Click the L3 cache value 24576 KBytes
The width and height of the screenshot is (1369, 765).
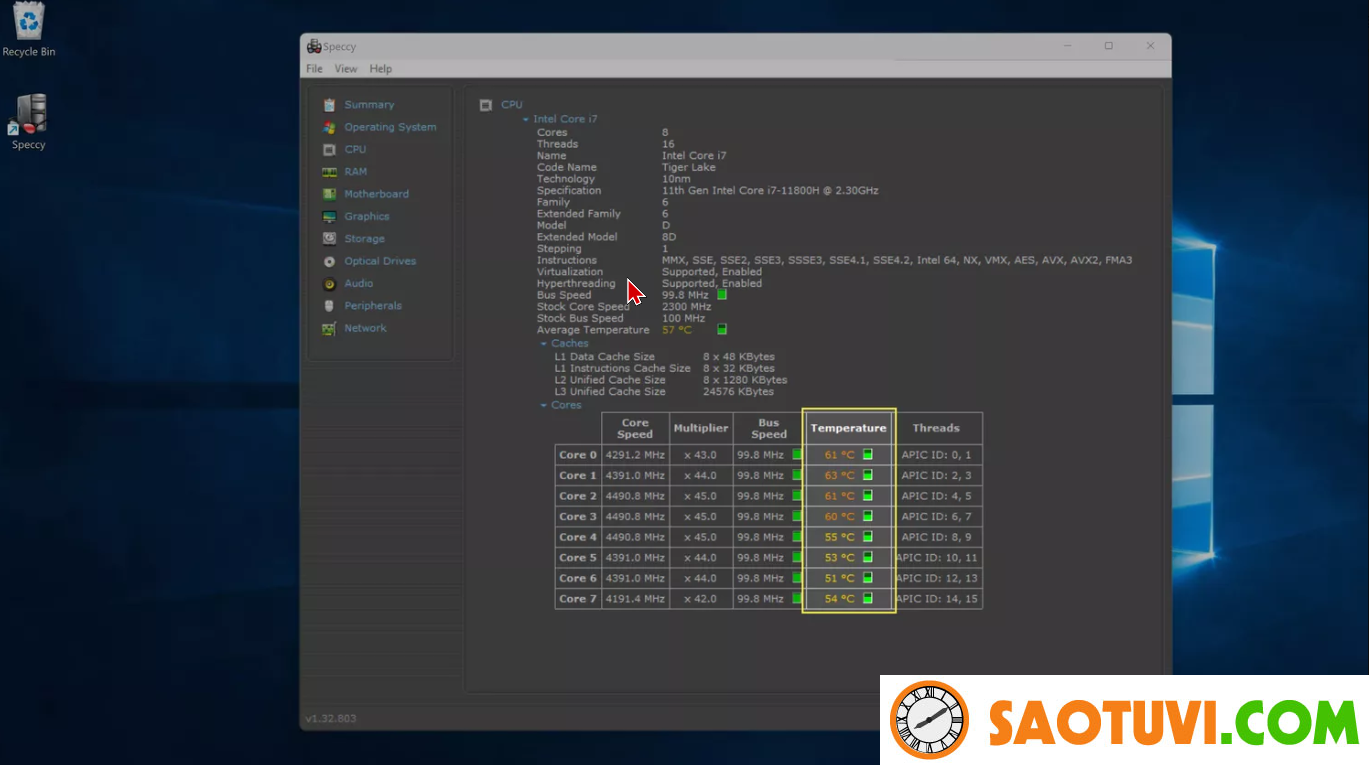tap(740, 392)
